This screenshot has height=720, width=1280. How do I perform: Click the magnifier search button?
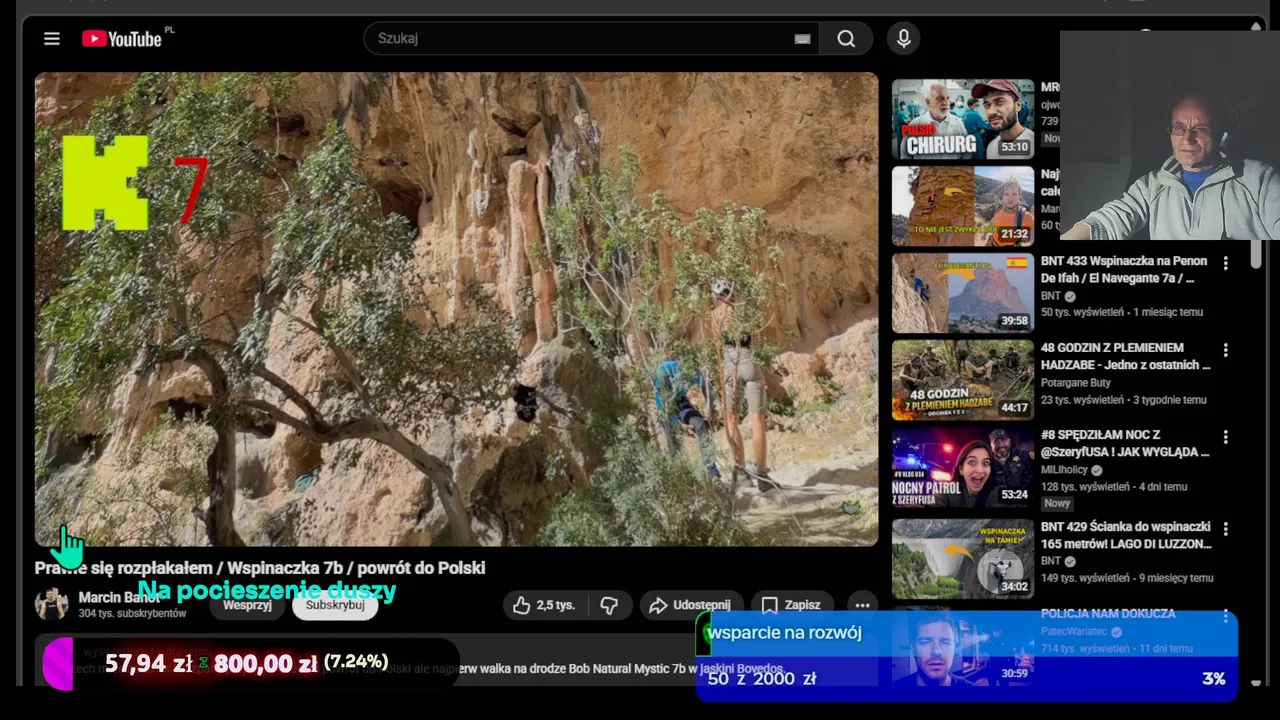pos(846,39)
